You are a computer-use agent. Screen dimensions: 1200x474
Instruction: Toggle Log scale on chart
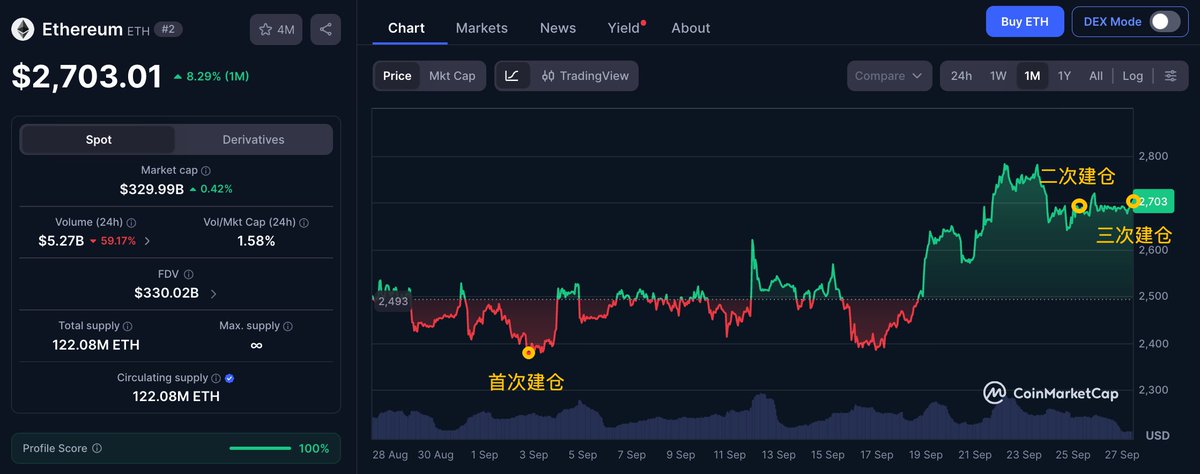1133,76
